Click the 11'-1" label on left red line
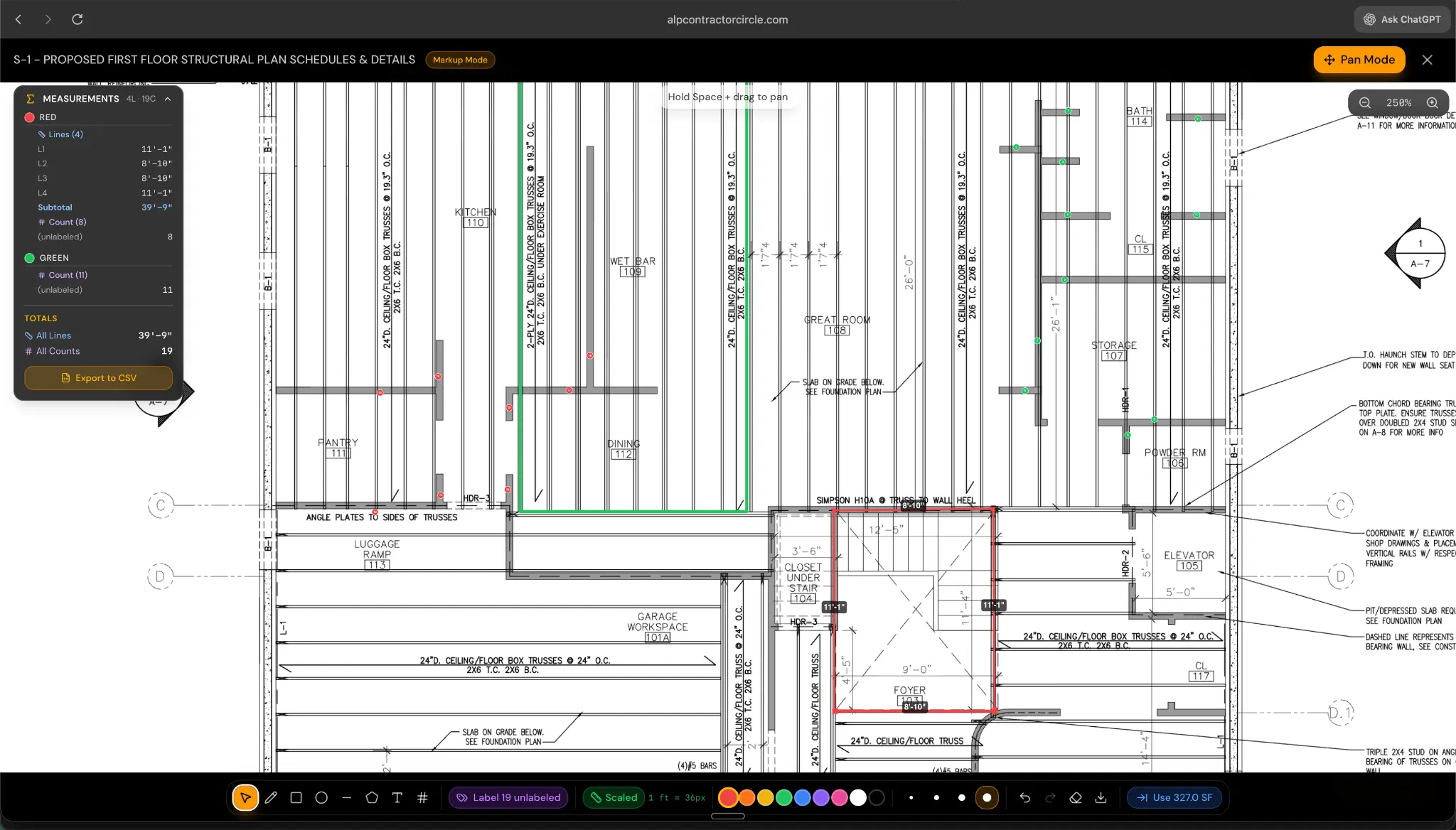The image size is (1456, 830). click(x=834, y=607)
